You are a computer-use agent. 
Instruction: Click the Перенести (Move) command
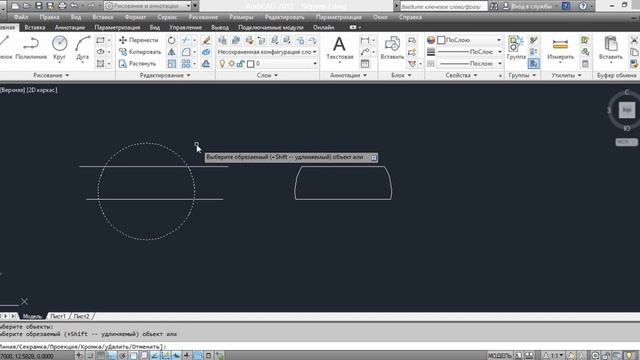pos(138,40)
